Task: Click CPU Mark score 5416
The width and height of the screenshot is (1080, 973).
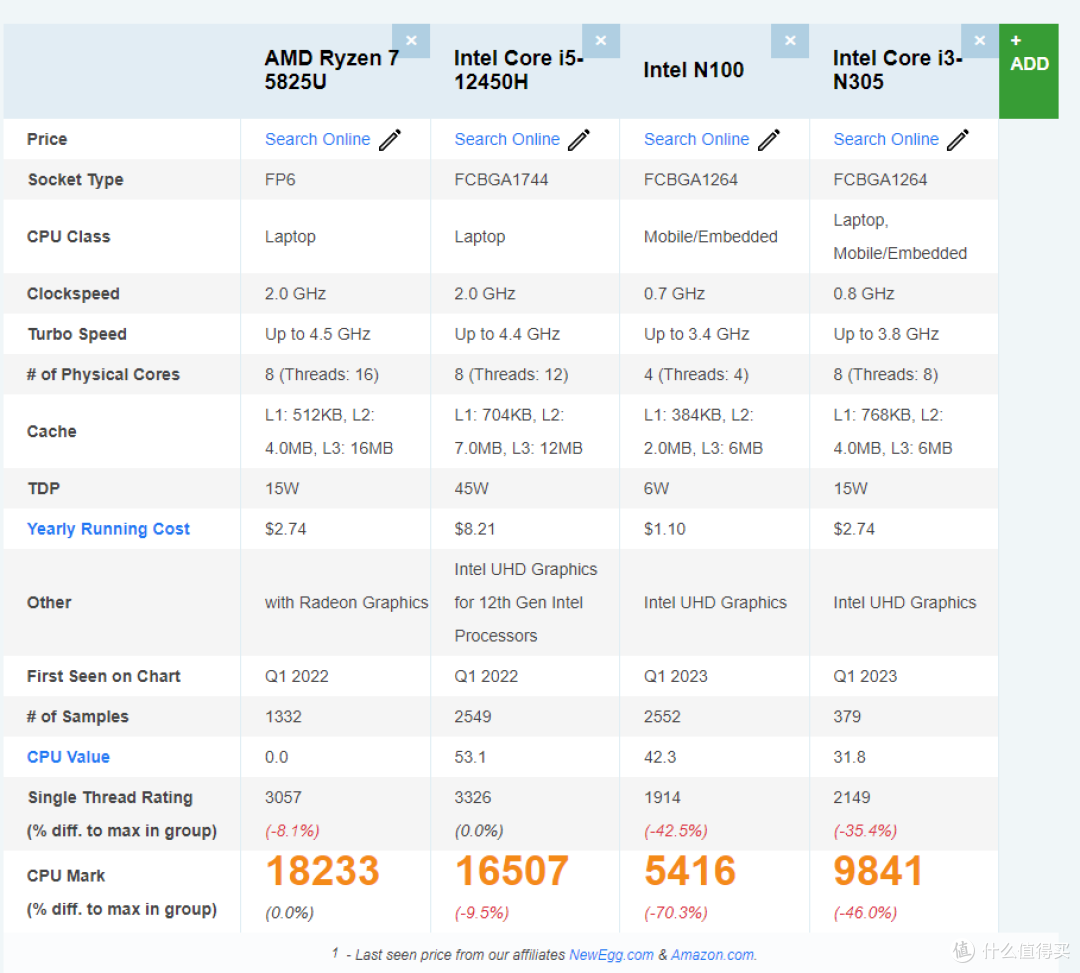Action: click(690, 870)
